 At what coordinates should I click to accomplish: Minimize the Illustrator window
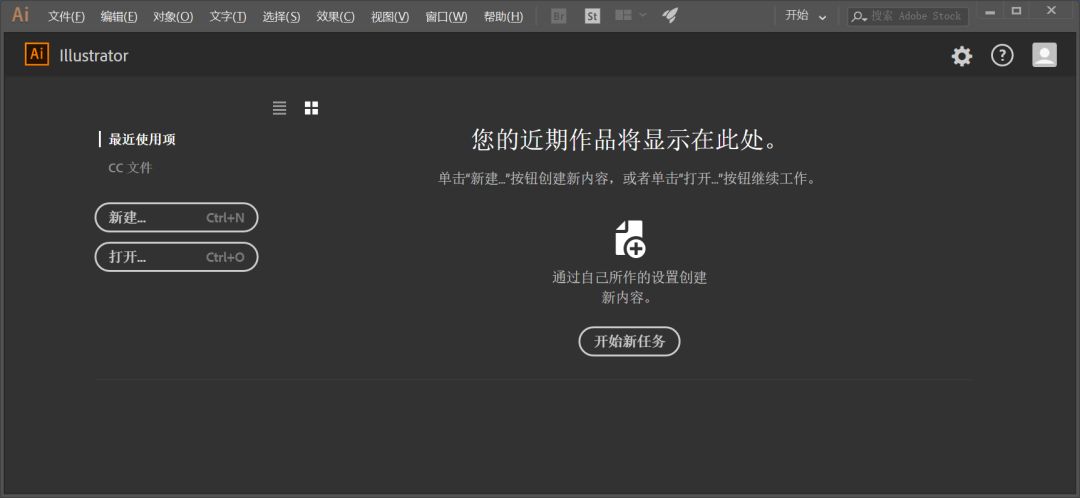tap(990, 10)
